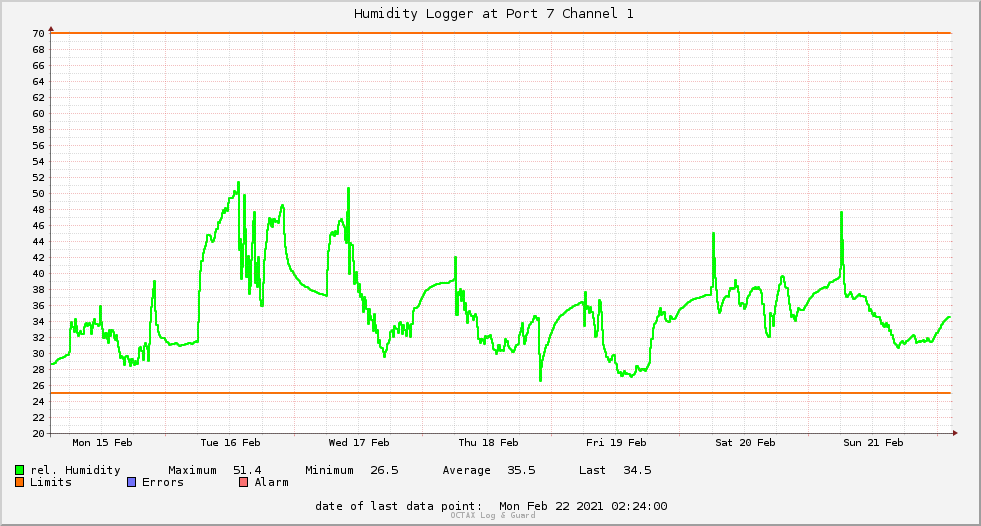Click the 'Limits' legend label
Image resolution: width=981 pixels, height=526 pixels.
(51, 482)
